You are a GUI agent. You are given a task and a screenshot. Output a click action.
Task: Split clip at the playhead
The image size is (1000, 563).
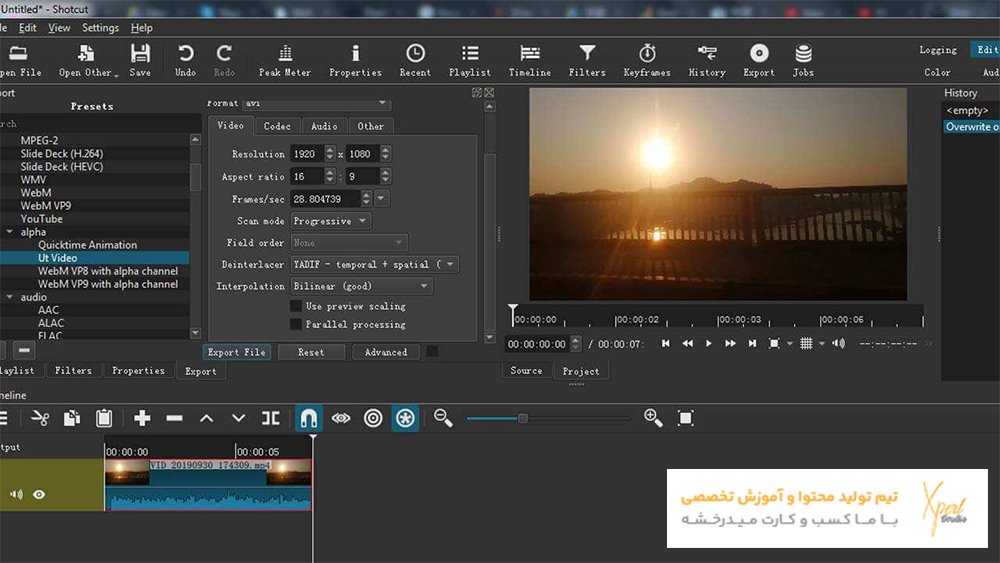[x=270, y=418]
